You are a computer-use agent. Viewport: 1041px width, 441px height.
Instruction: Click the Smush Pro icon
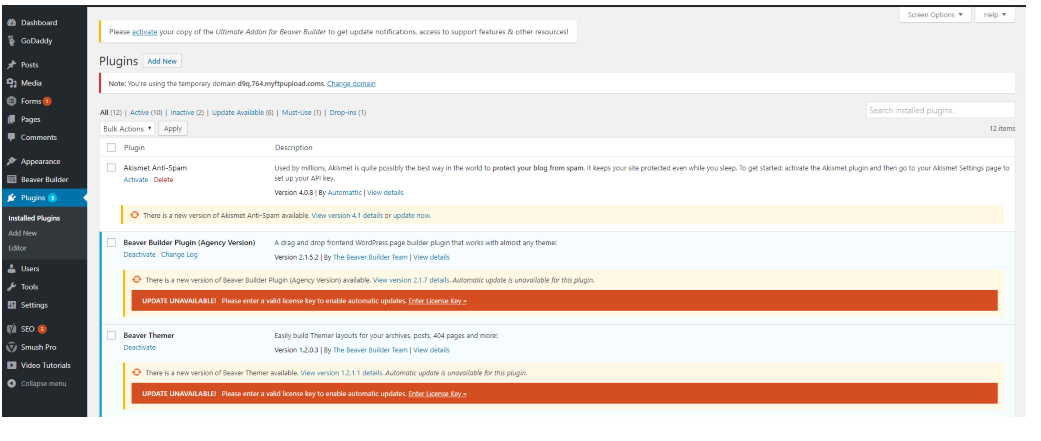click(11, 347)
